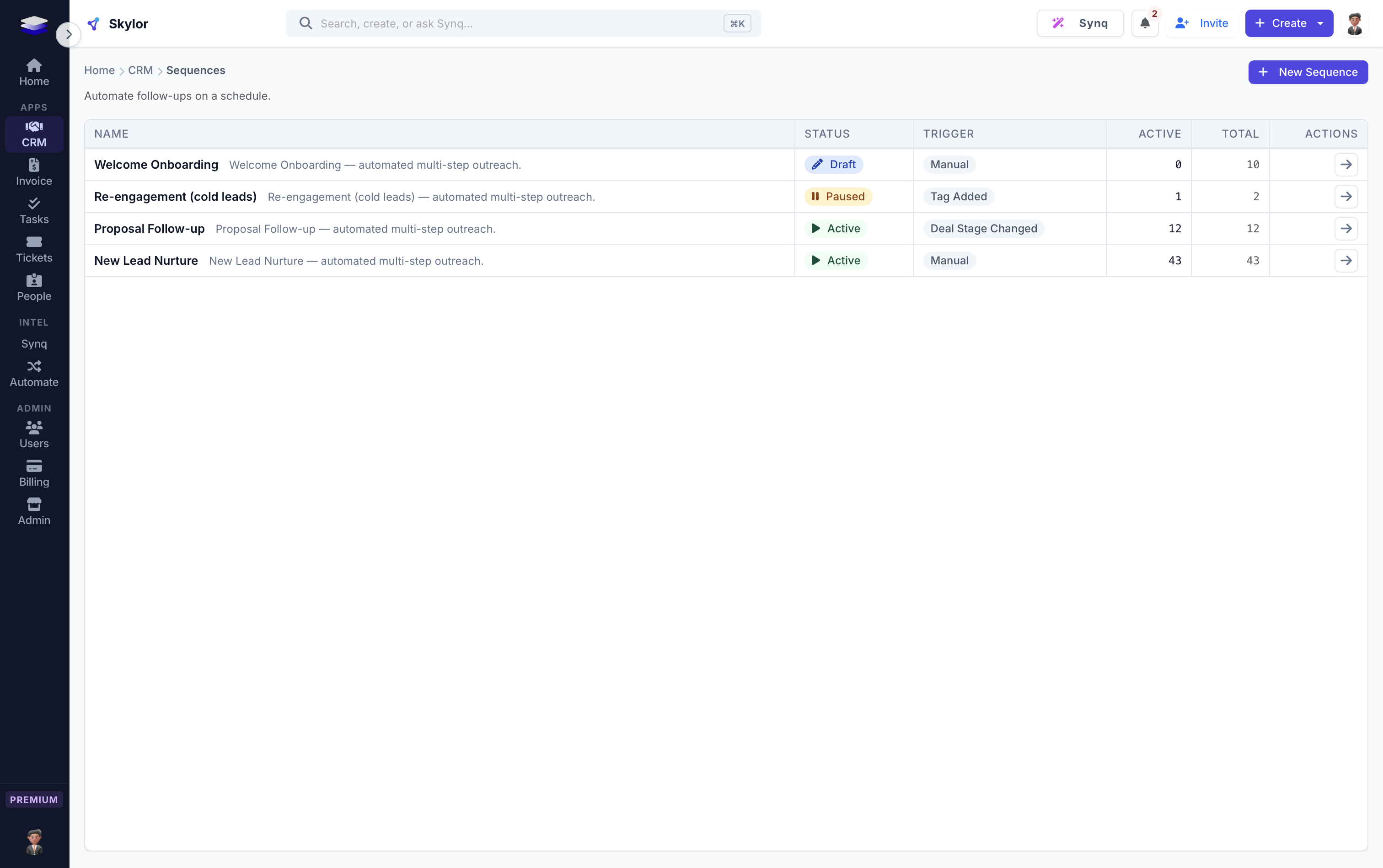Open the CRM app in sidebar
This screenshot has height=868, width=1383.
coord(34,134)
